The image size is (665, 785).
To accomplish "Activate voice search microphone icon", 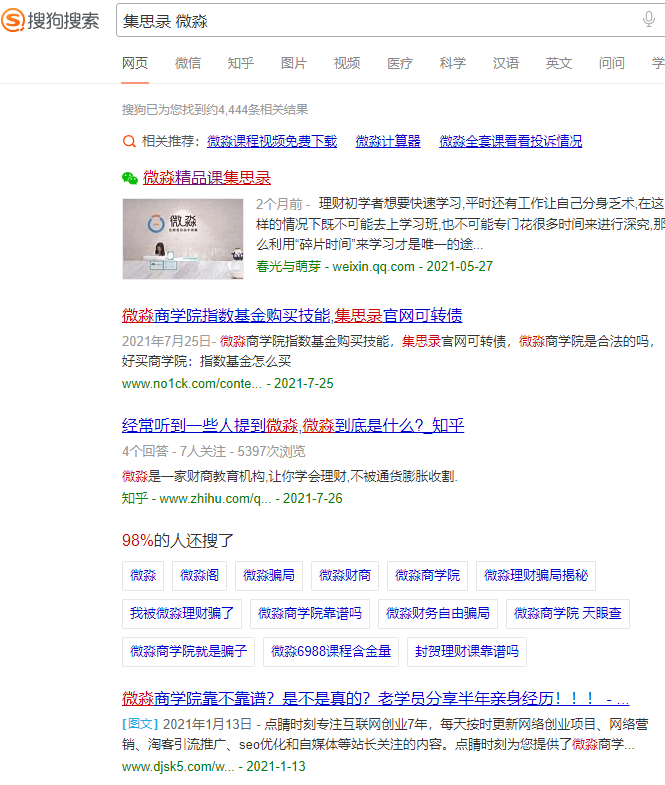I will (648, 20).
